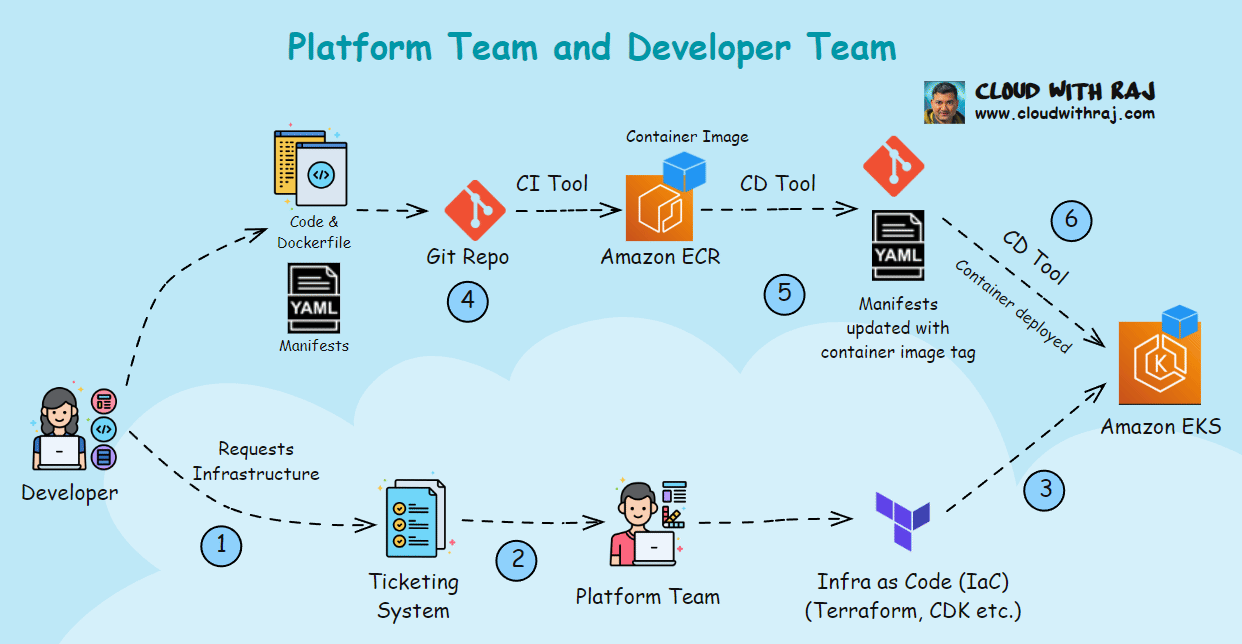The height and width of the screenshot is (644, 1242).
Task: Select the 'Container deployed' slanted label
Action: click(x=1013, y=306)
